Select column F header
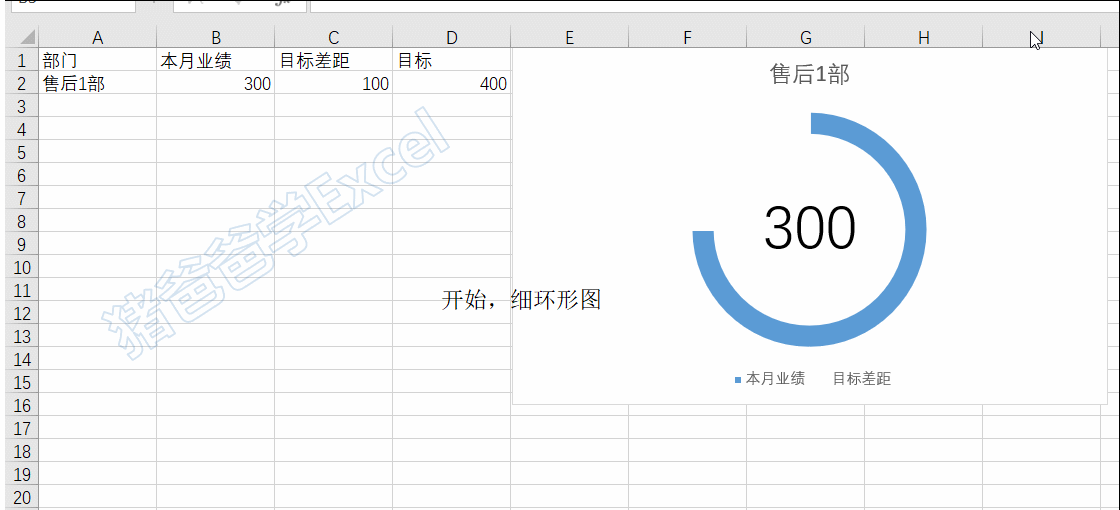This screenshot has width=1120, height=510. [x=687, y=38]
